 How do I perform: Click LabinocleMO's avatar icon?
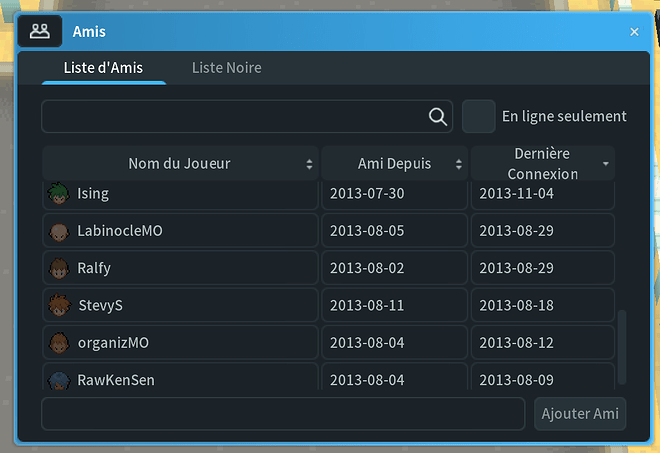tap(59, 231)
